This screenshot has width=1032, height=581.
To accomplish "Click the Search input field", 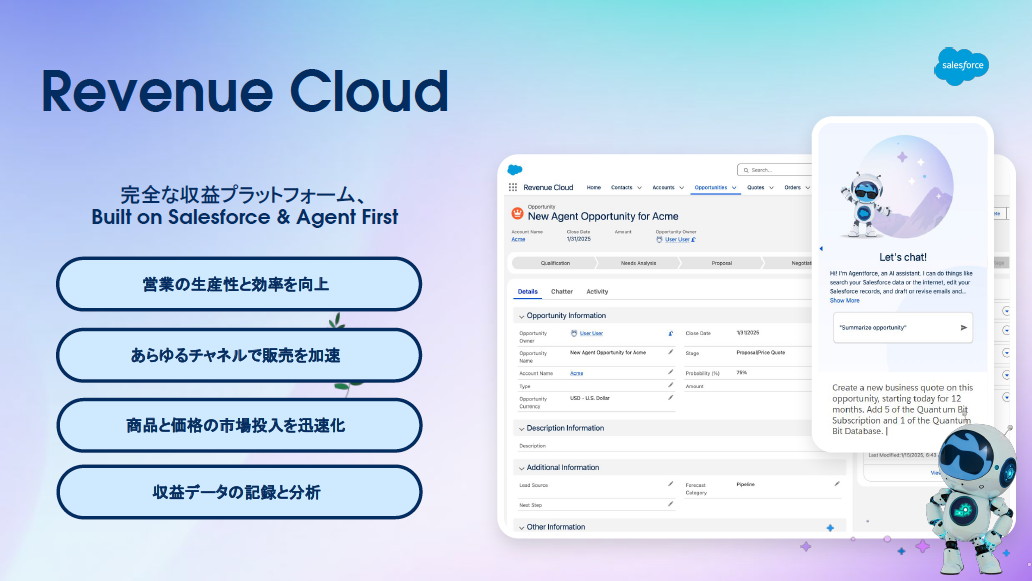I will click(775, 170).
